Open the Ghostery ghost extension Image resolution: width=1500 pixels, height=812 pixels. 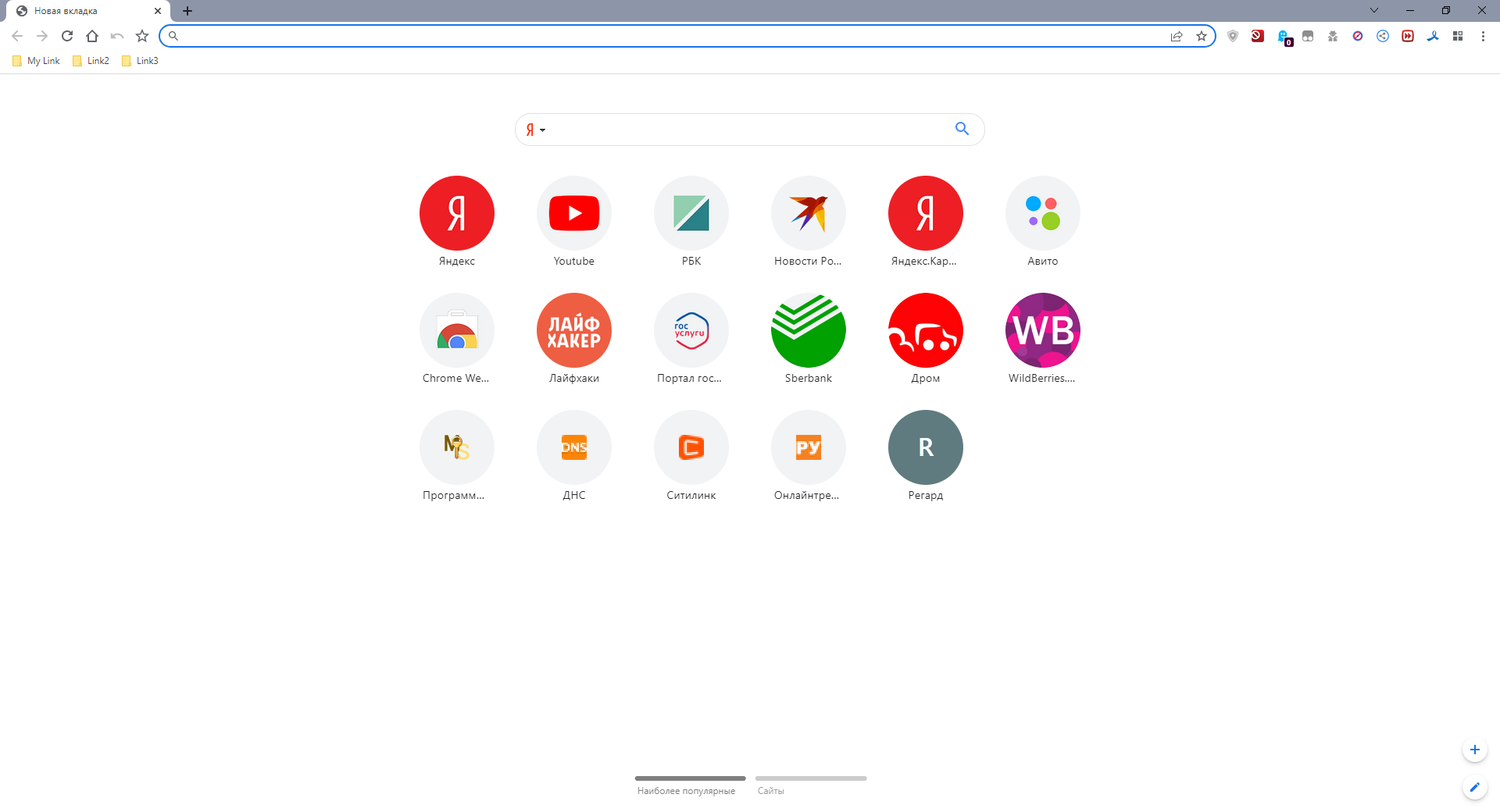click(1284, 37)
